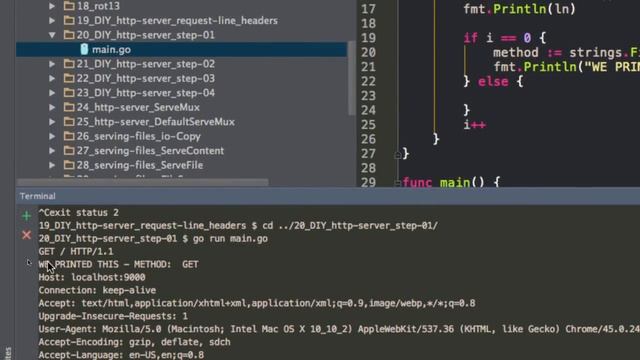Open a new terminal session with the green plus icon
Screen dimensions: 640x360
click(27, 216)
